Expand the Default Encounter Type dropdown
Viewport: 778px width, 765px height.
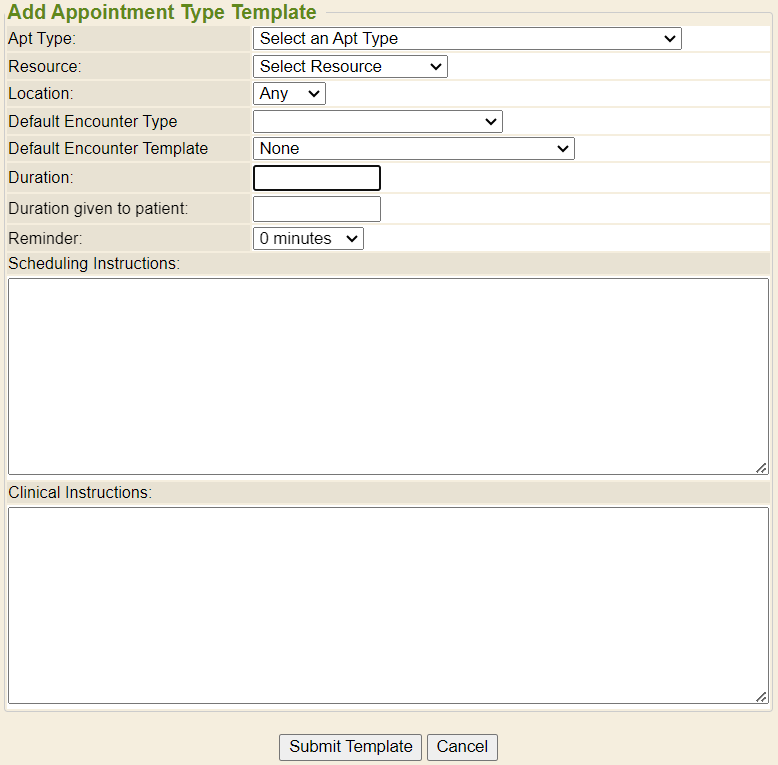[377, 122]
